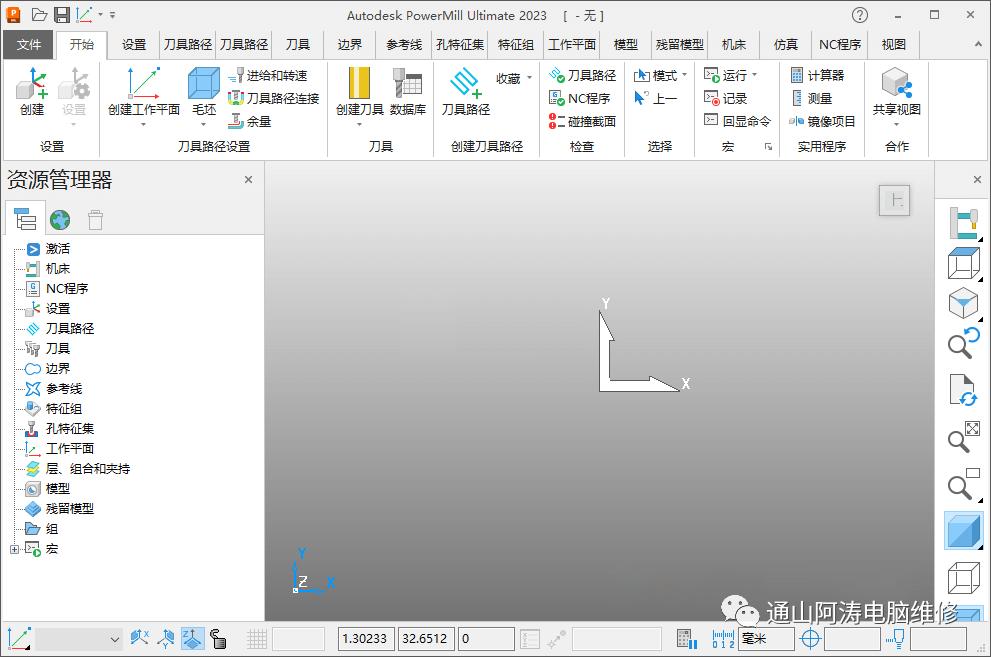Select 层、组合和夹持 tree item
This screenshot has width=991, height=657.
click(x=87, y=469)
